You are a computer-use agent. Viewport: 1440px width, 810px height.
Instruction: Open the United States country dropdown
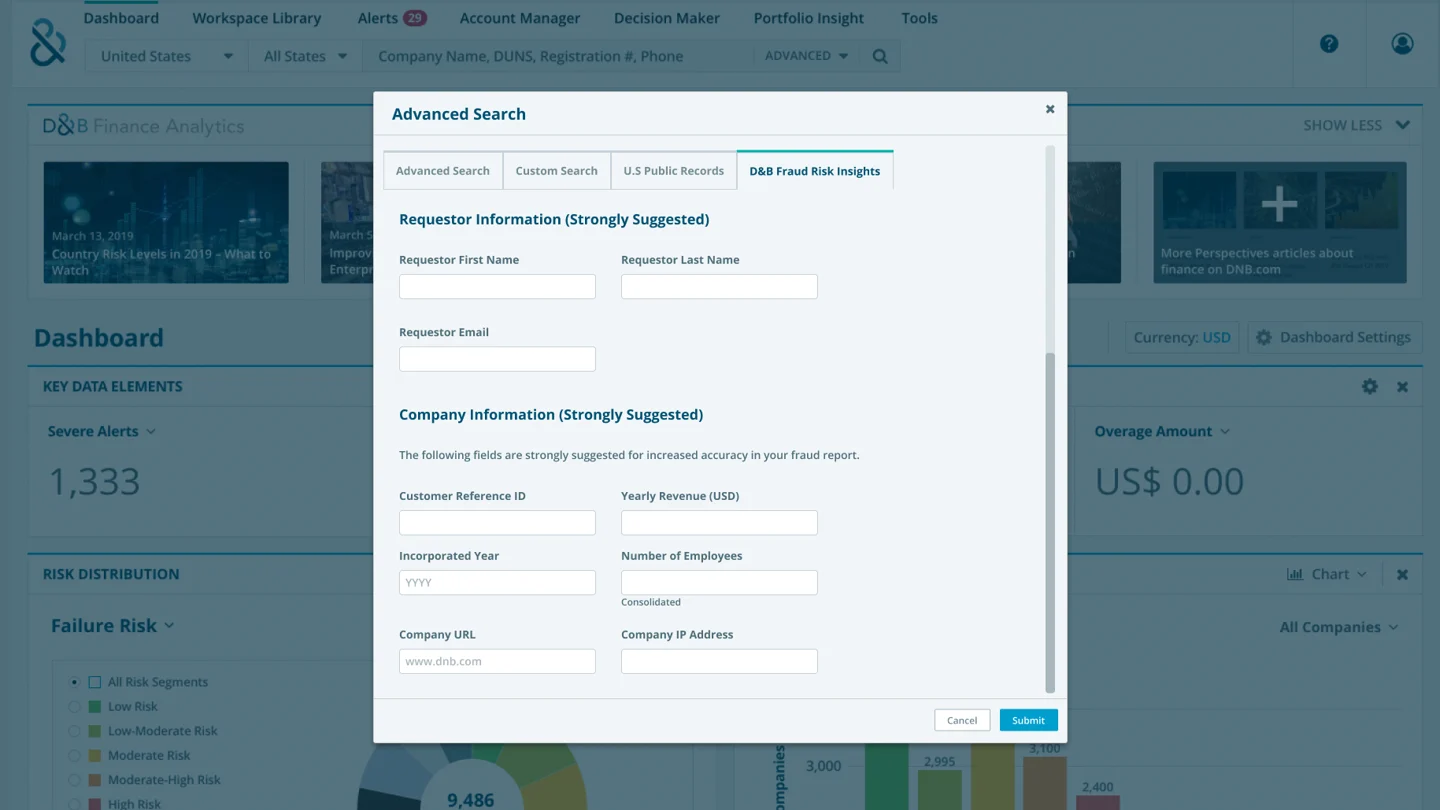click(166, 56)
